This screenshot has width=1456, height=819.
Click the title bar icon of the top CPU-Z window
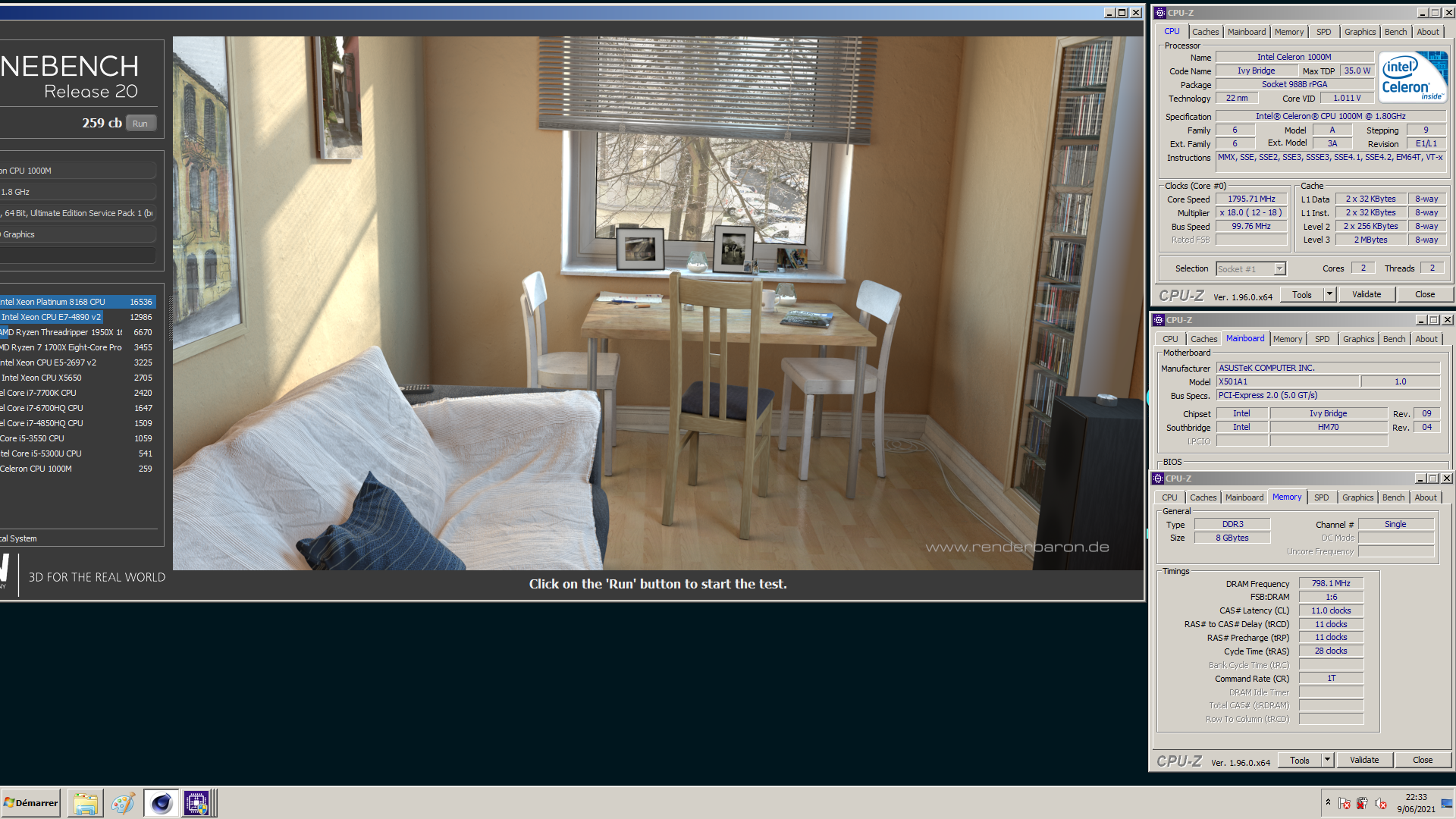point(1159,13)
